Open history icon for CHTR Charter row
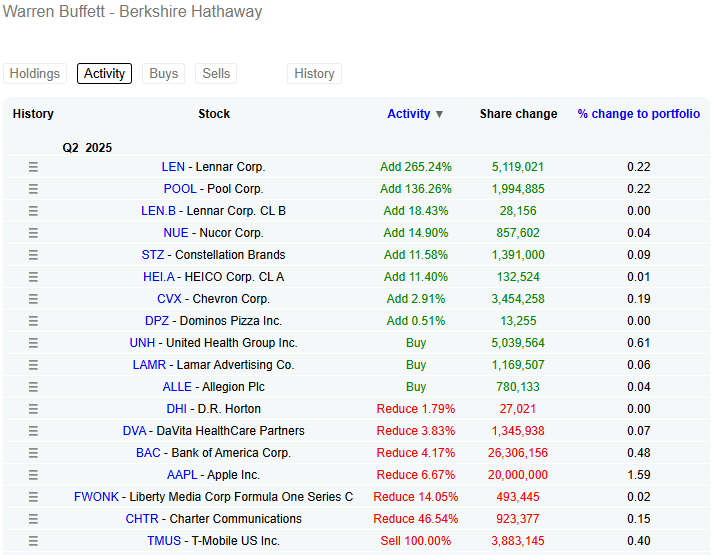The height and width of the screenshot is (555, 714). [x=33, y=519]
